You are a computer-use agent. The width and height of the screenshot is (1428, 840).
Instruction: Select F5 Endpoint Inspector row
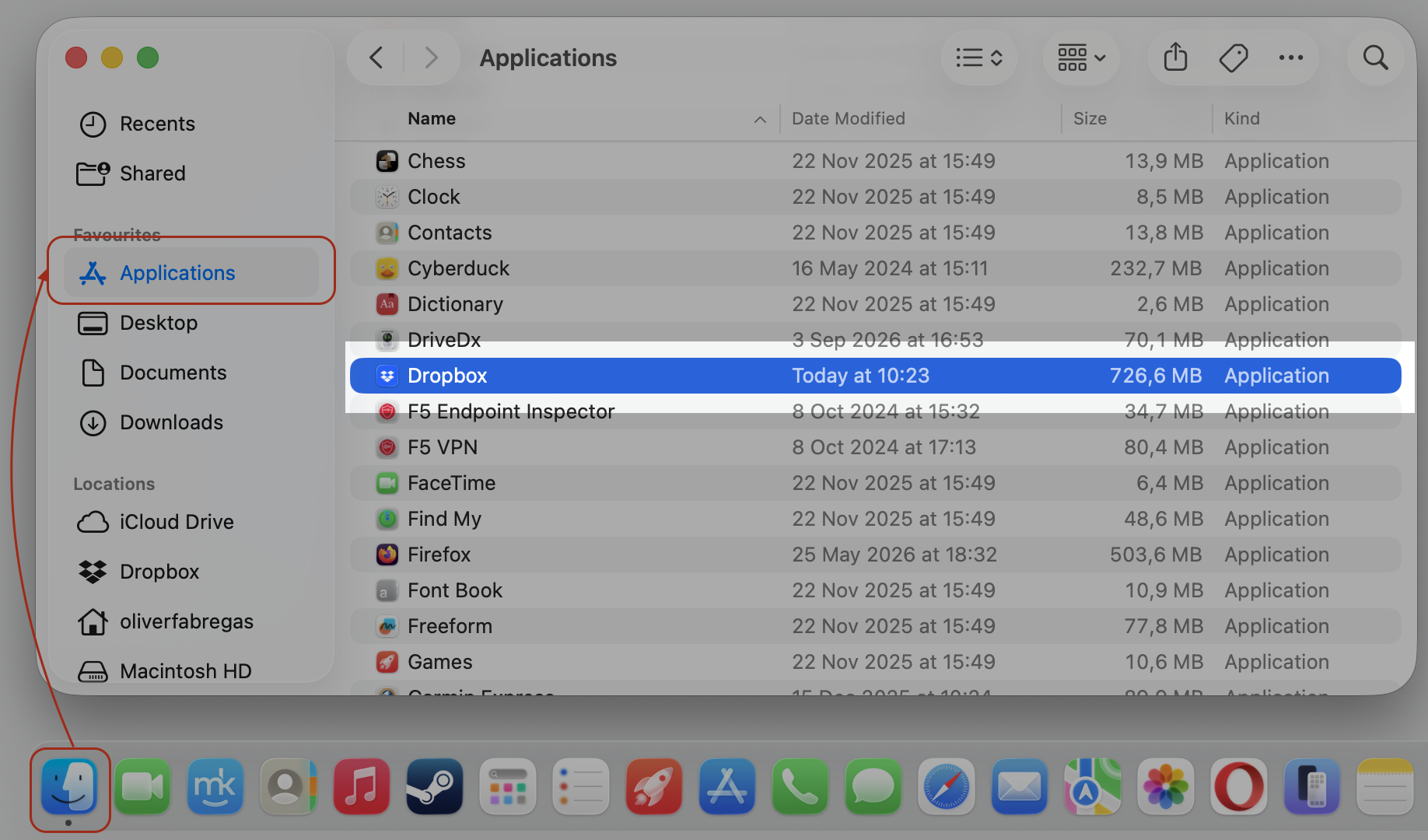(875, 411)
